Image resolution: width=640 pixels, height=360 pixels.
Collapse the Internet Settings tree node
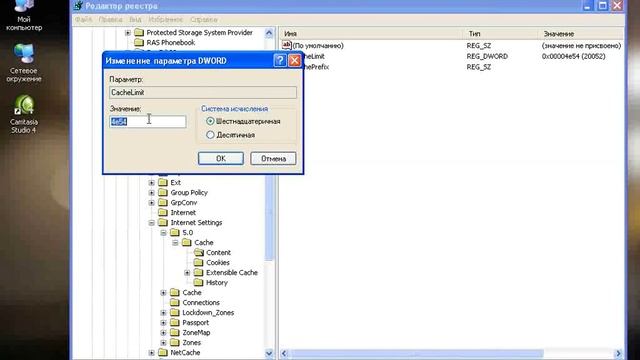coord(151,222)
